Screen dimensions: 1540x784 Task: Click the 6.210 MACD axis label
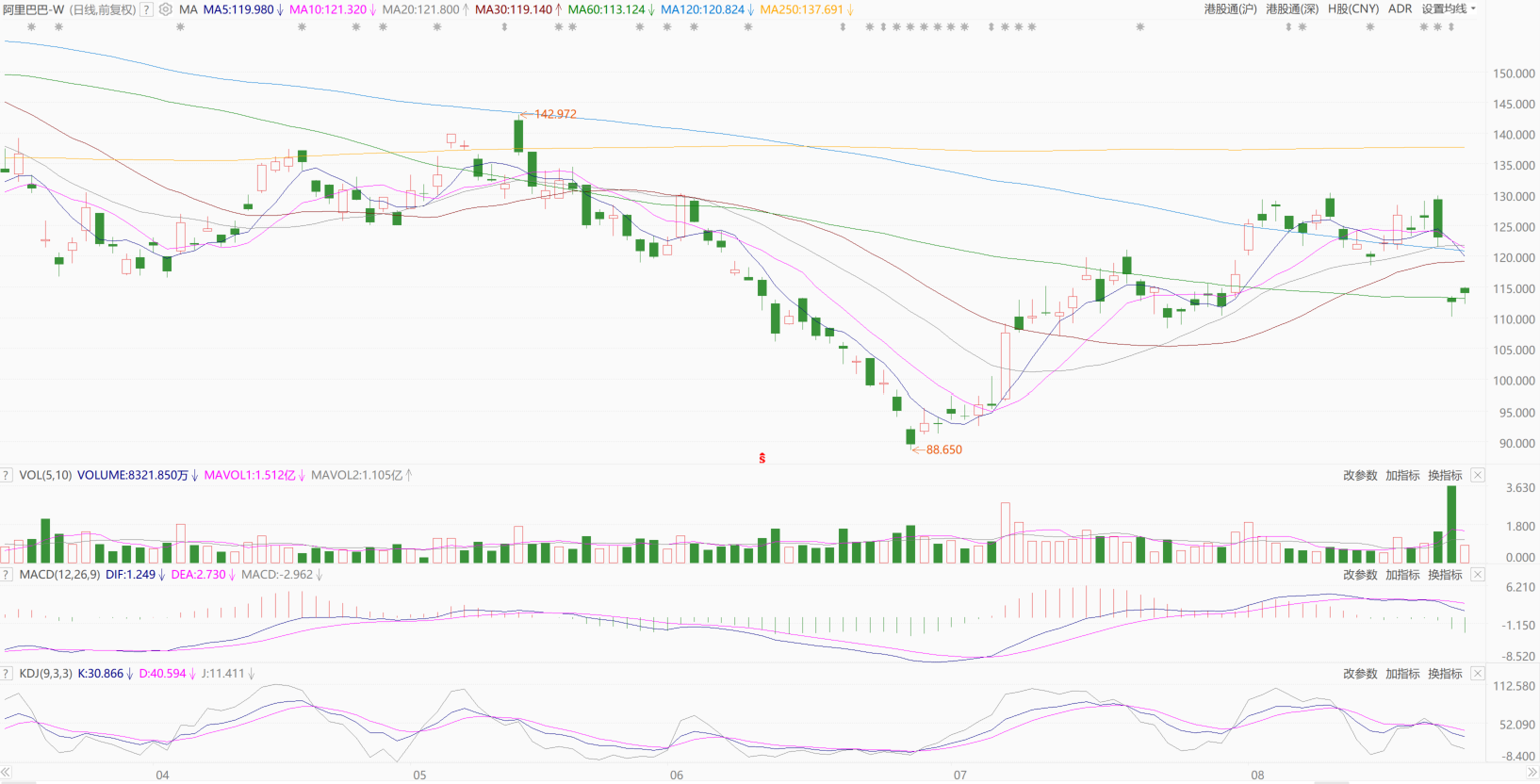click(1520, 587)
